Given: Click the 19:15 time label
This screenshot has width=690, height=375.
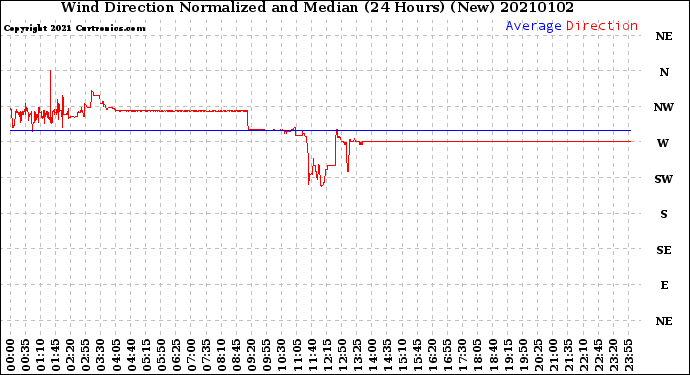Looking at the screenshot, I should [x=509, y=355].
